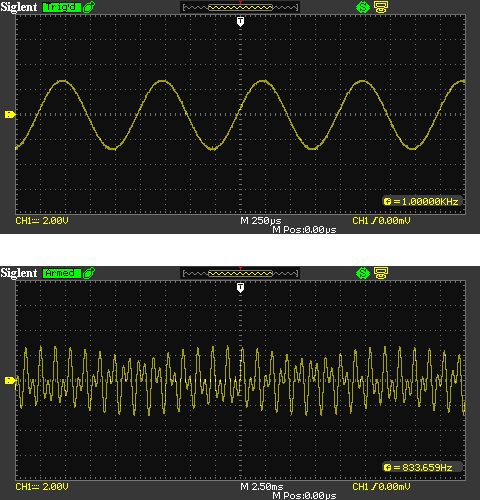Click the yellow printer icon in bottom capture
This screenshot has width=480, height=500.
(x=381, y=273)
